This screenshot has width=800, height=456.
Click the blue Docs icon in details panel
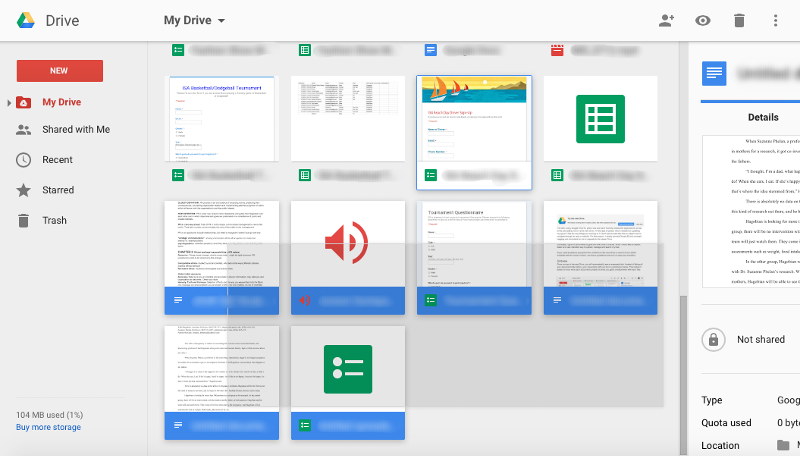pyautogui.click(x=714, y=73)
